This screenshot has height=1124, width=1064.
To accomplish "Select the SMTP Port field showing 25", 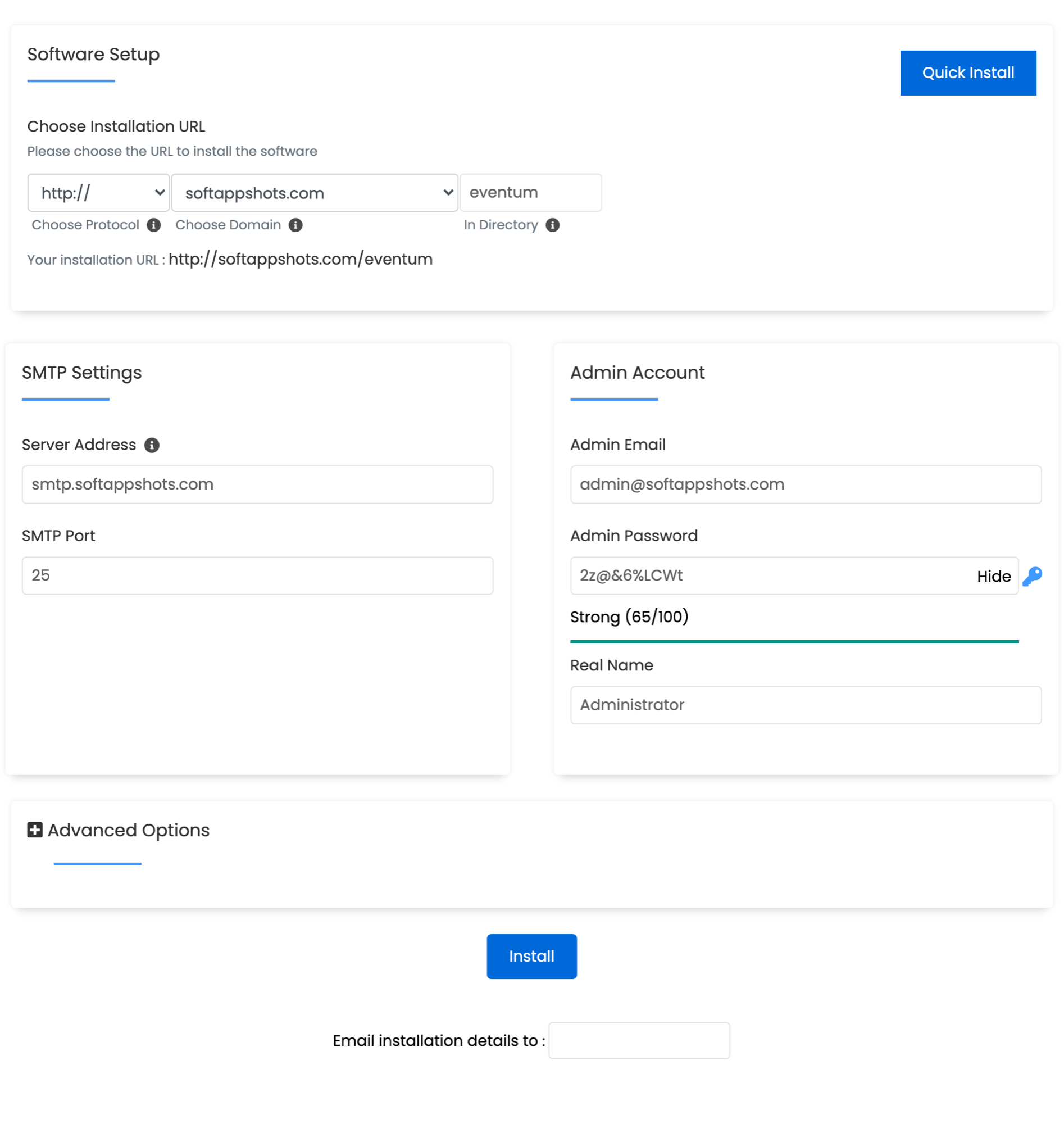I will (x=257, y=575).
